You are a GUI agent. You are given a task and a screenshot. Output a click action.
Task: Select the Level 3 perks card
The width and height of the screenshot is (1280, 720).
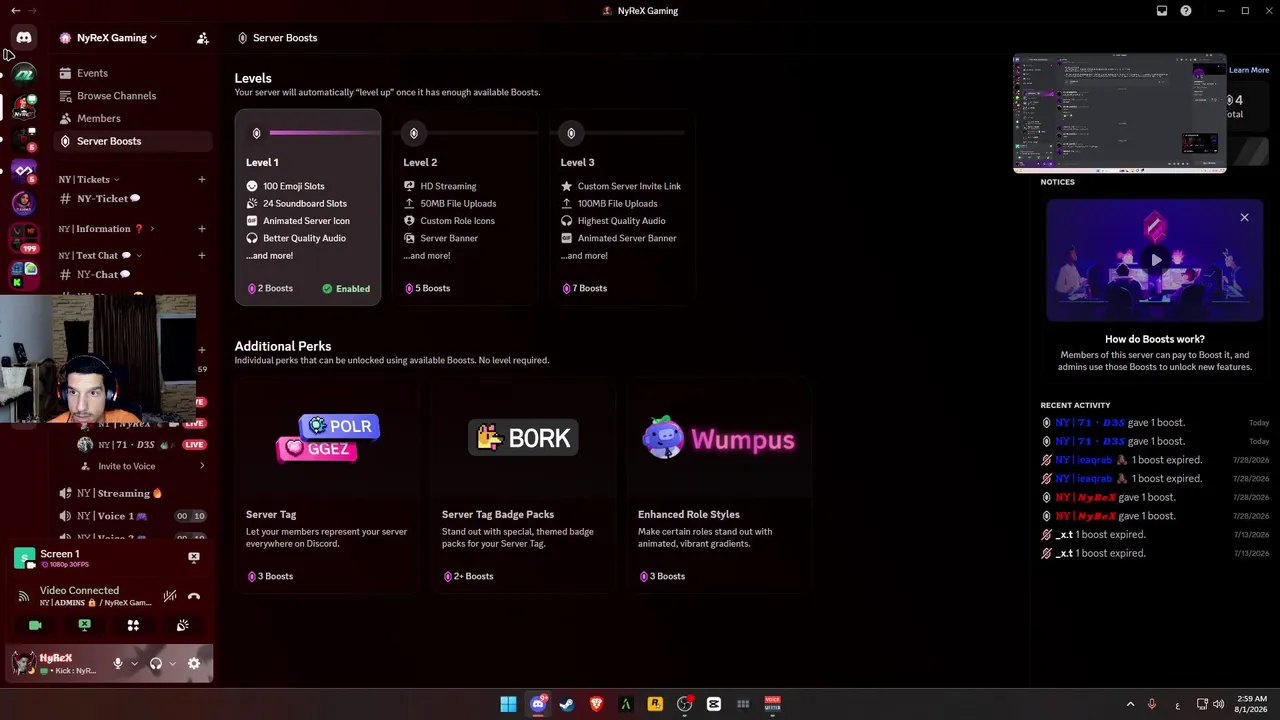[x=622, y=207]
